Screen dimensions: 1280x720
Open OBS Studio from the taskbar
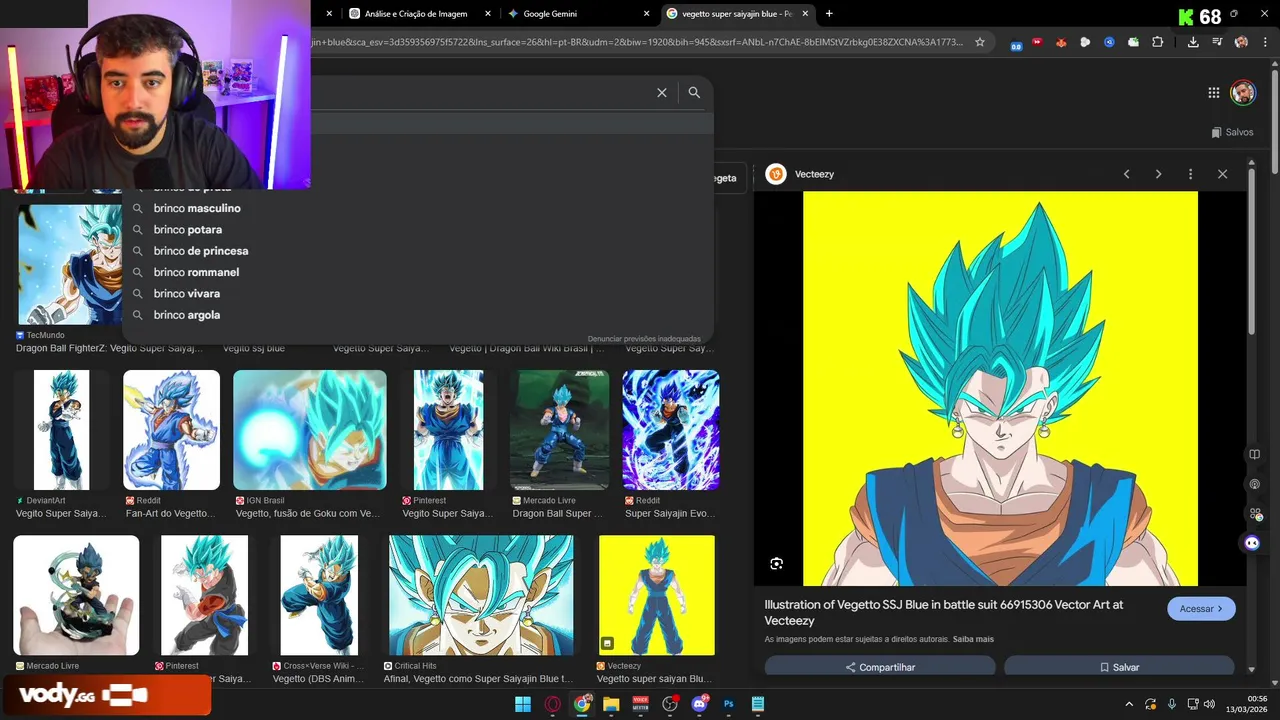click(x=670, y=704)
